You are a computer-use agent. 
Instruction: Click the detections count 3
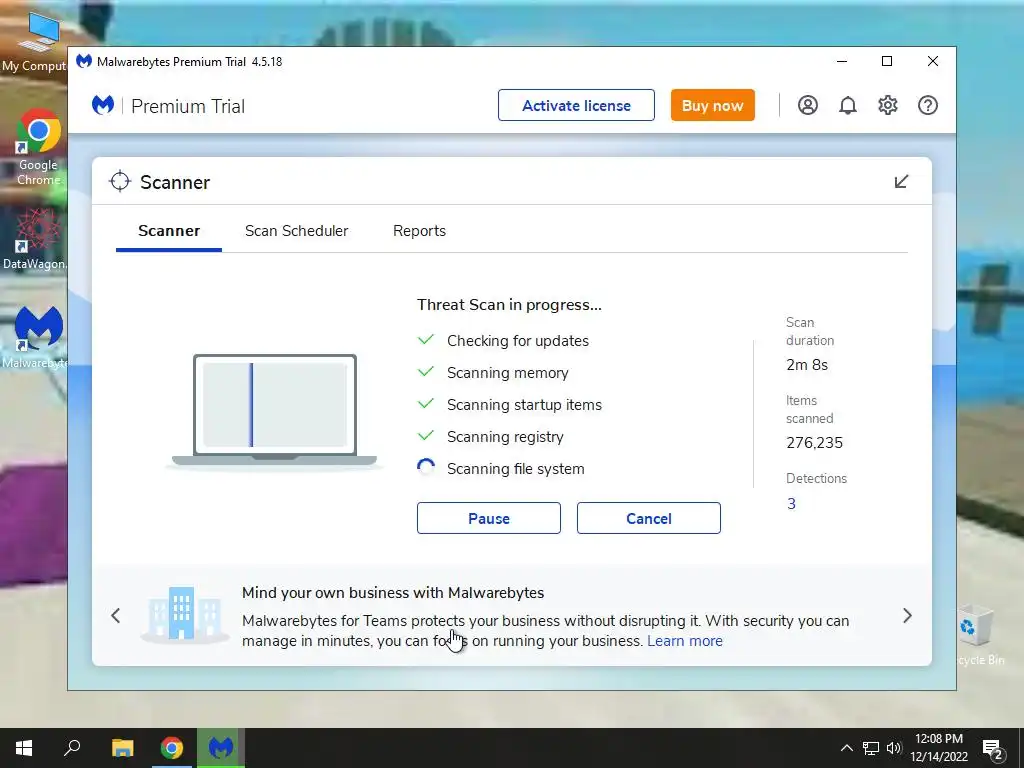792,504
